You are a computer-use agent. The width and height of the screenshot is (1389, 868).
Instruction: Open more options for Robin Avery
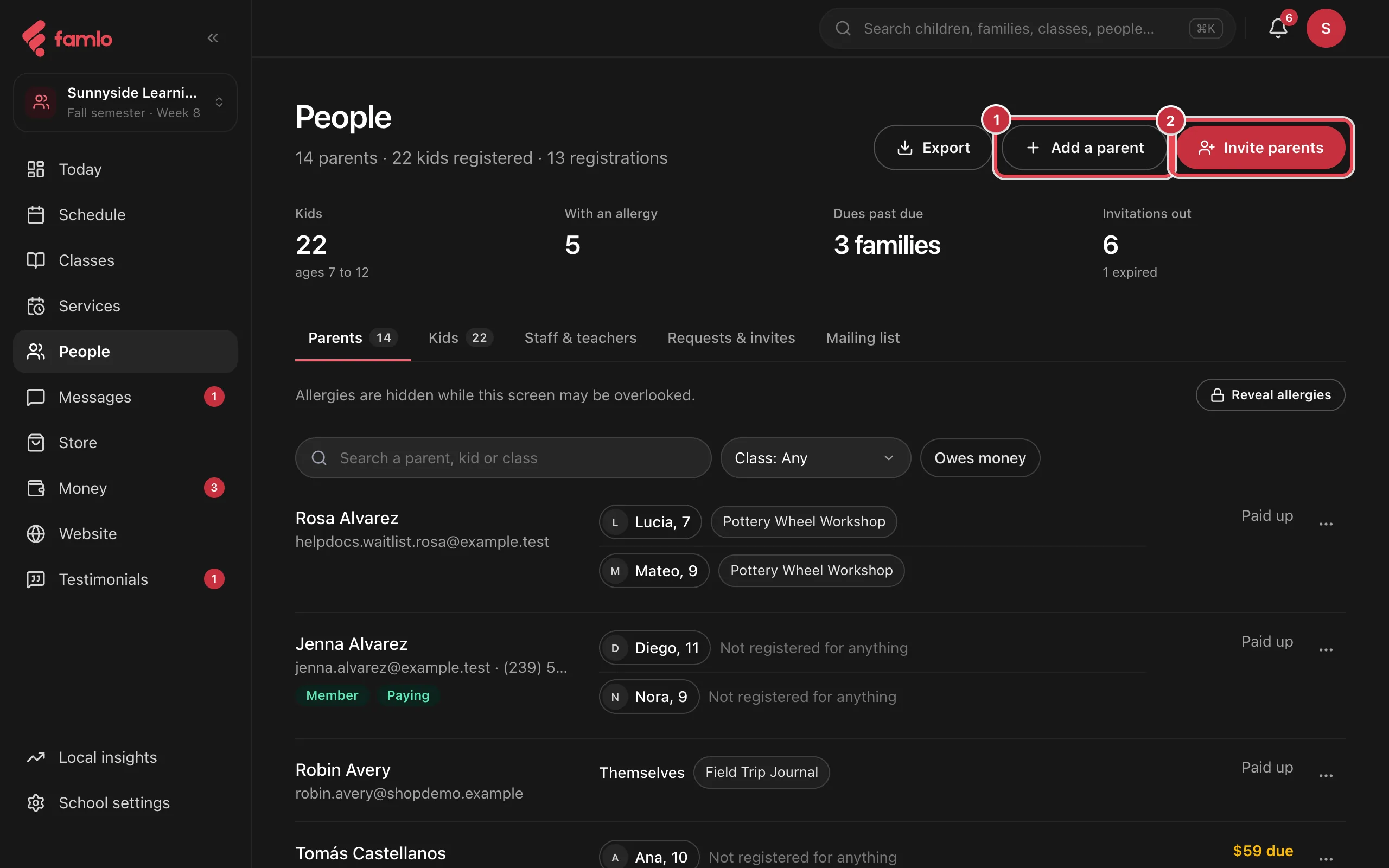(1326, 775)
